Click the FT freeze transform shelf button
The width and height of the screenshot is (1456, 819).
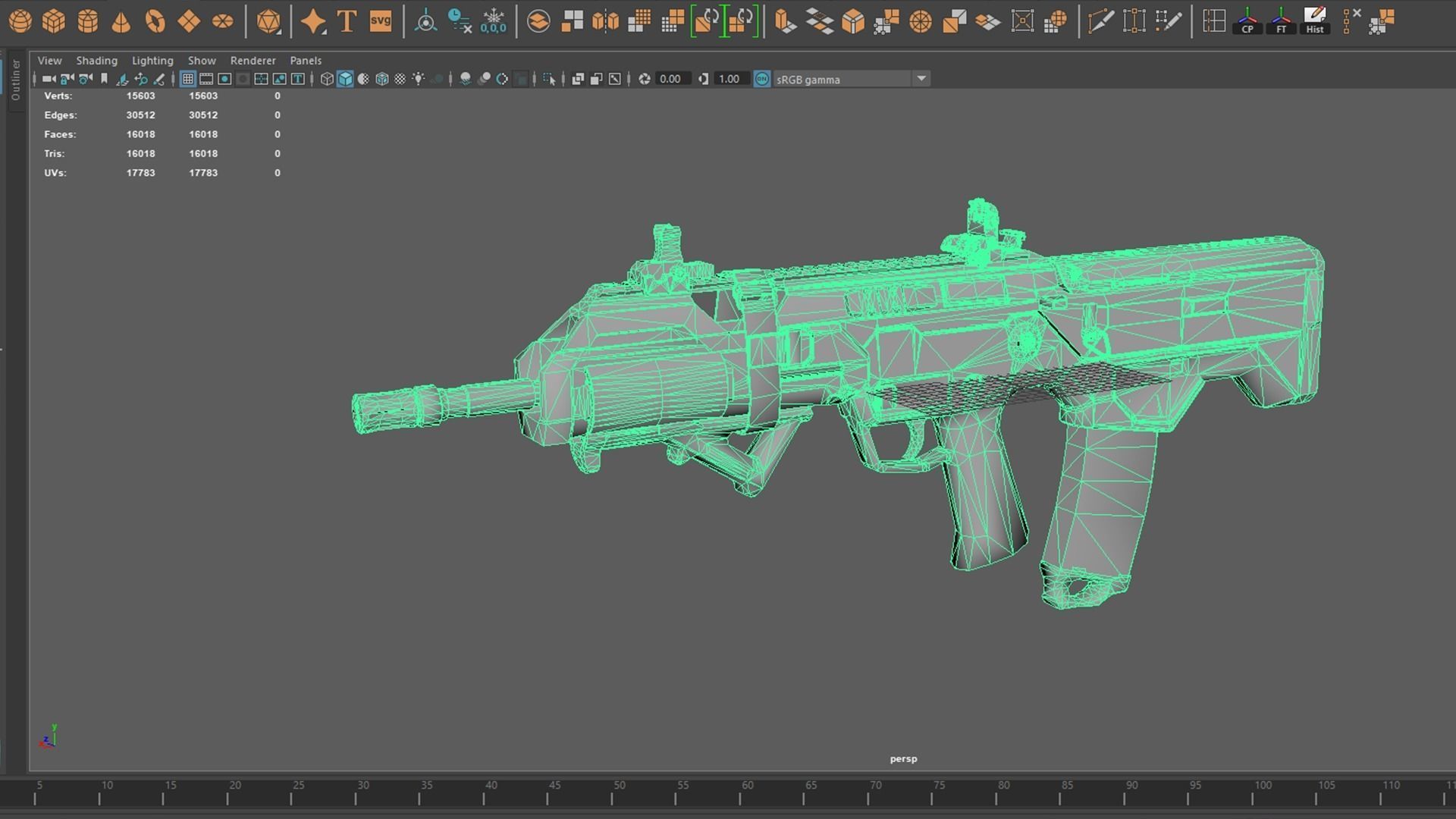(1281, 21)
